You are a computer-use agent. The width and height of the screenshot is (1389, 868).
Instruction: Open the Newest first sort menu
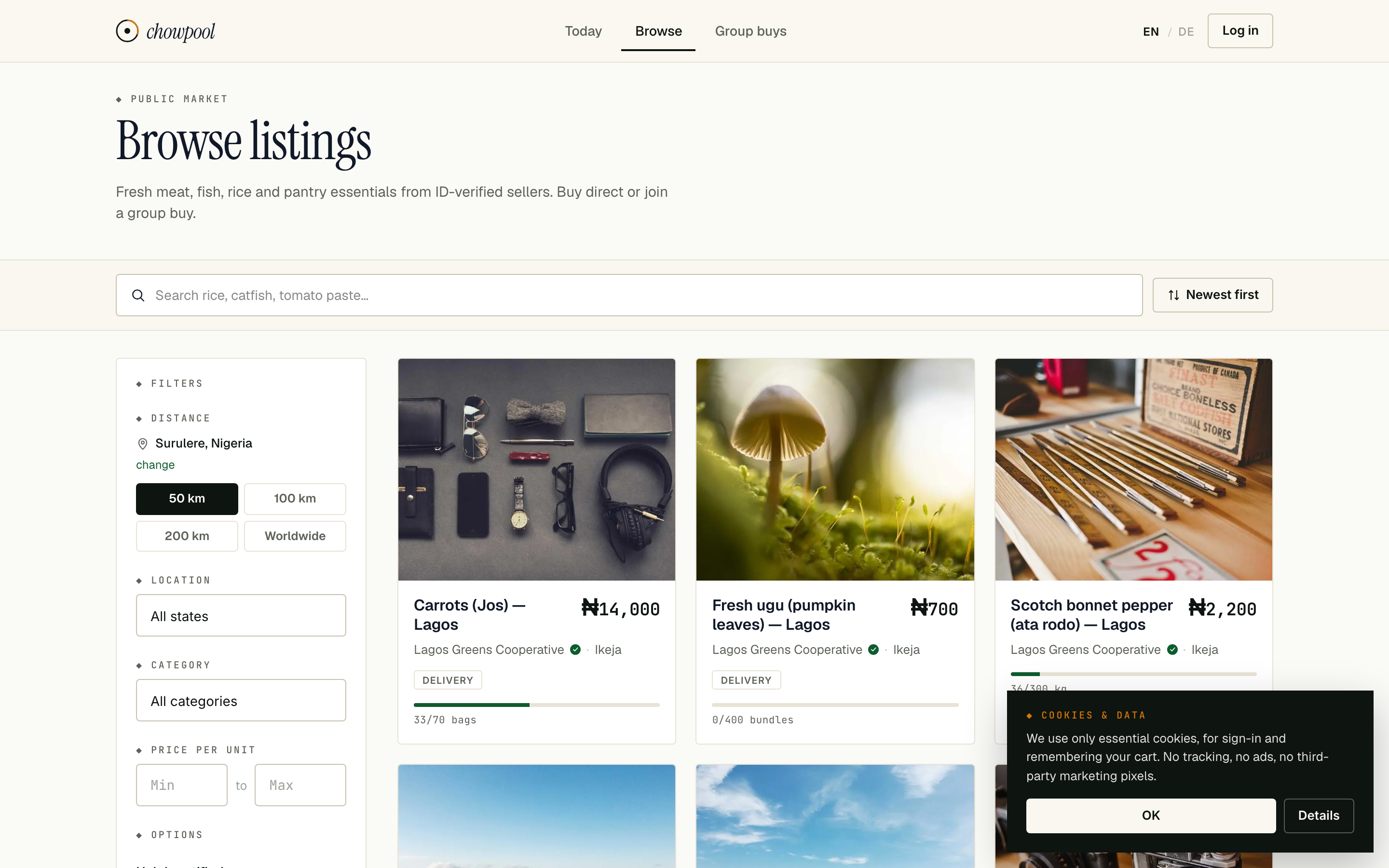tap(1212, 295)
